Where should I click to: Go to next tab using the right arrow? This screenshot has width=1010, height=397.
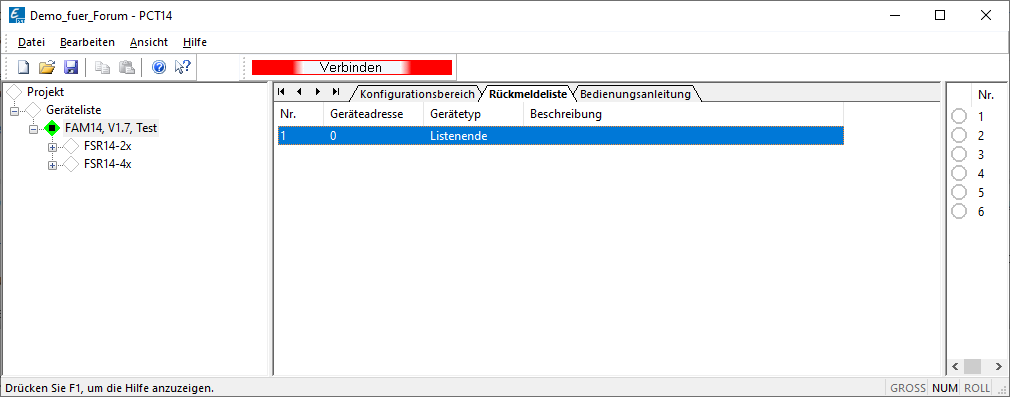(318, 92)
